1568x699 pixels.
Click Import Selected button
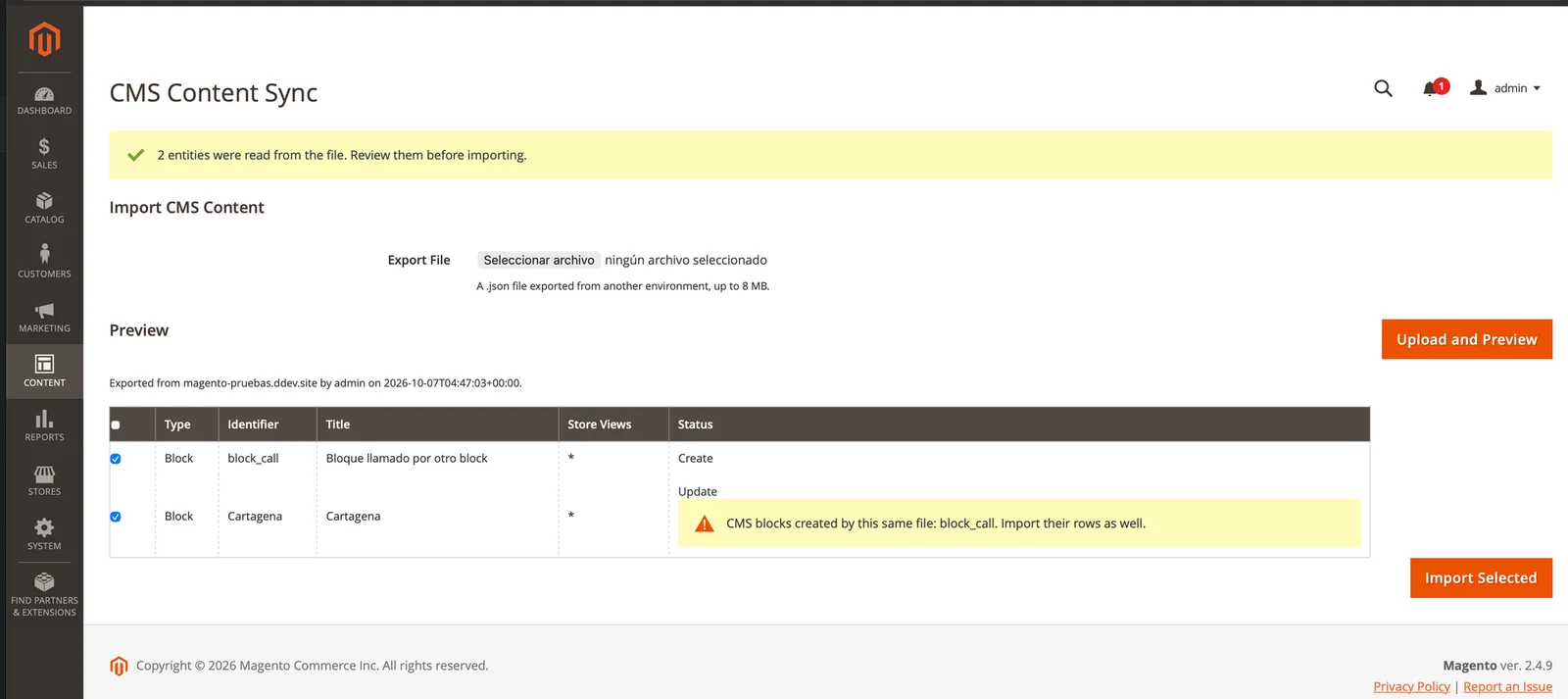pyautogui.click(x=1481, y=577)
